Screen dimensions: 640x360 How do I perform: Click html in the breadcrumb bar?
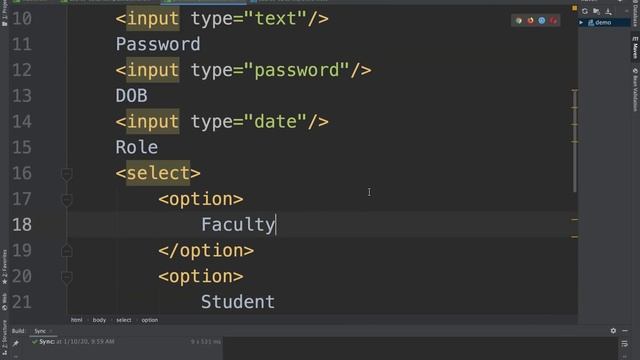click(76, 320)
